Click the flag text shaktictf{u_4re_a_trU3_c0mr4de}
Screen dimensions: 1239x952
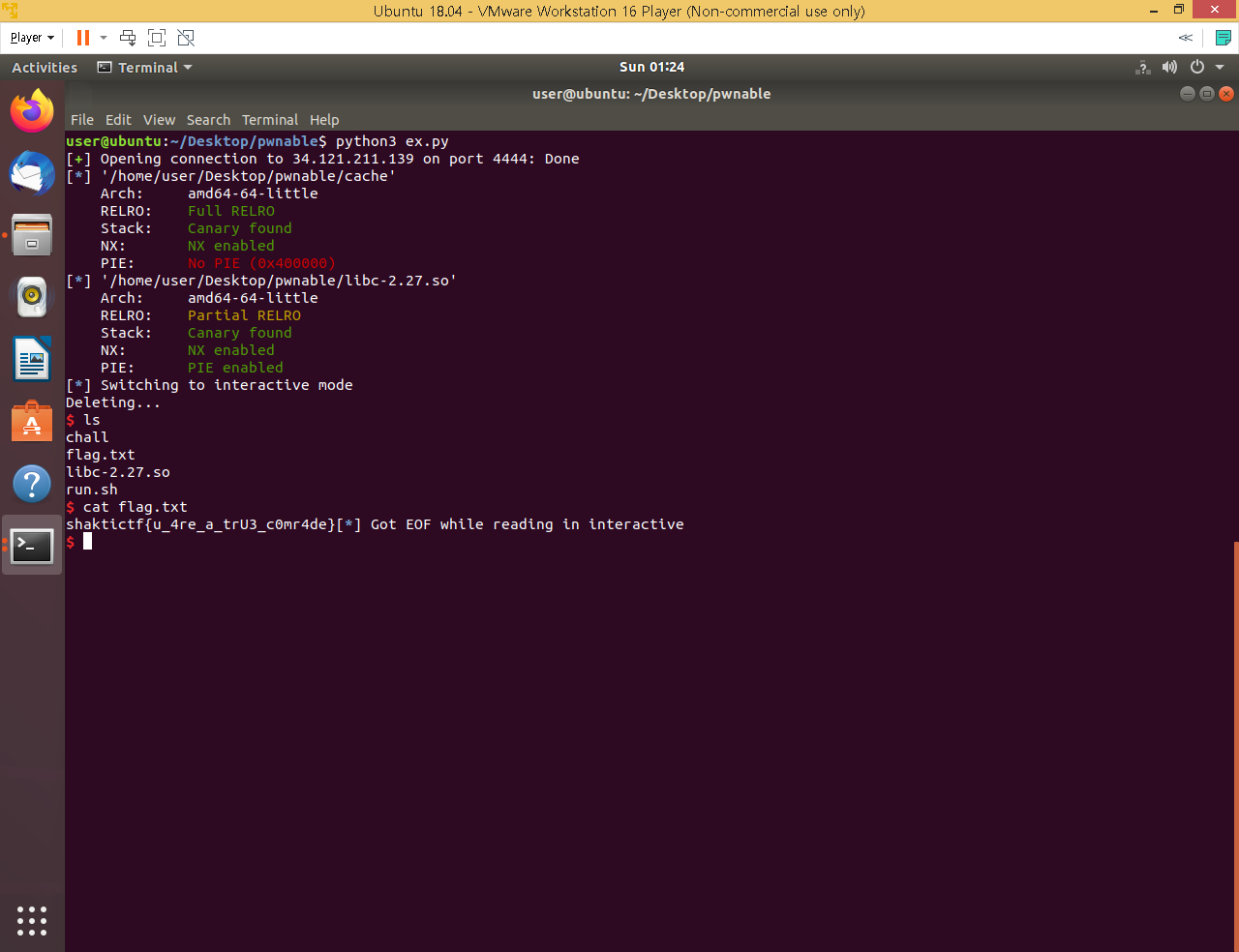(x=200, y=524)
